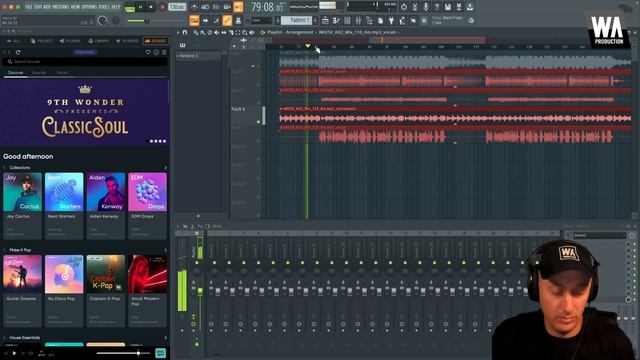Select the STARRED browser tab
Screen dimensions: 640x360
127,41
